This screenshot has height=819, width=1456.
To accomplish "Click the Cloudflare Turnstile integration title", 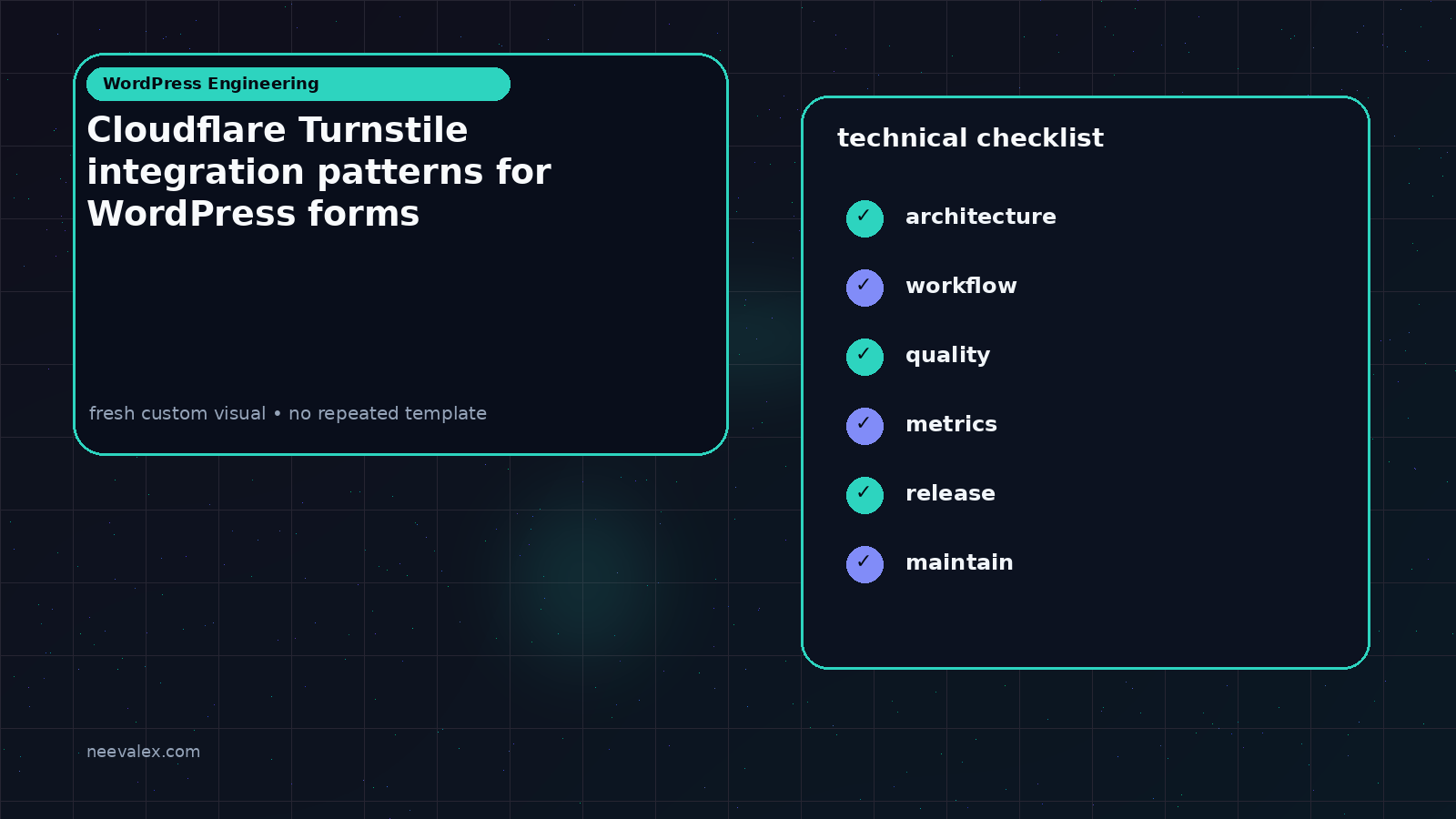I will pyautogui.click(x=318, y=172).
